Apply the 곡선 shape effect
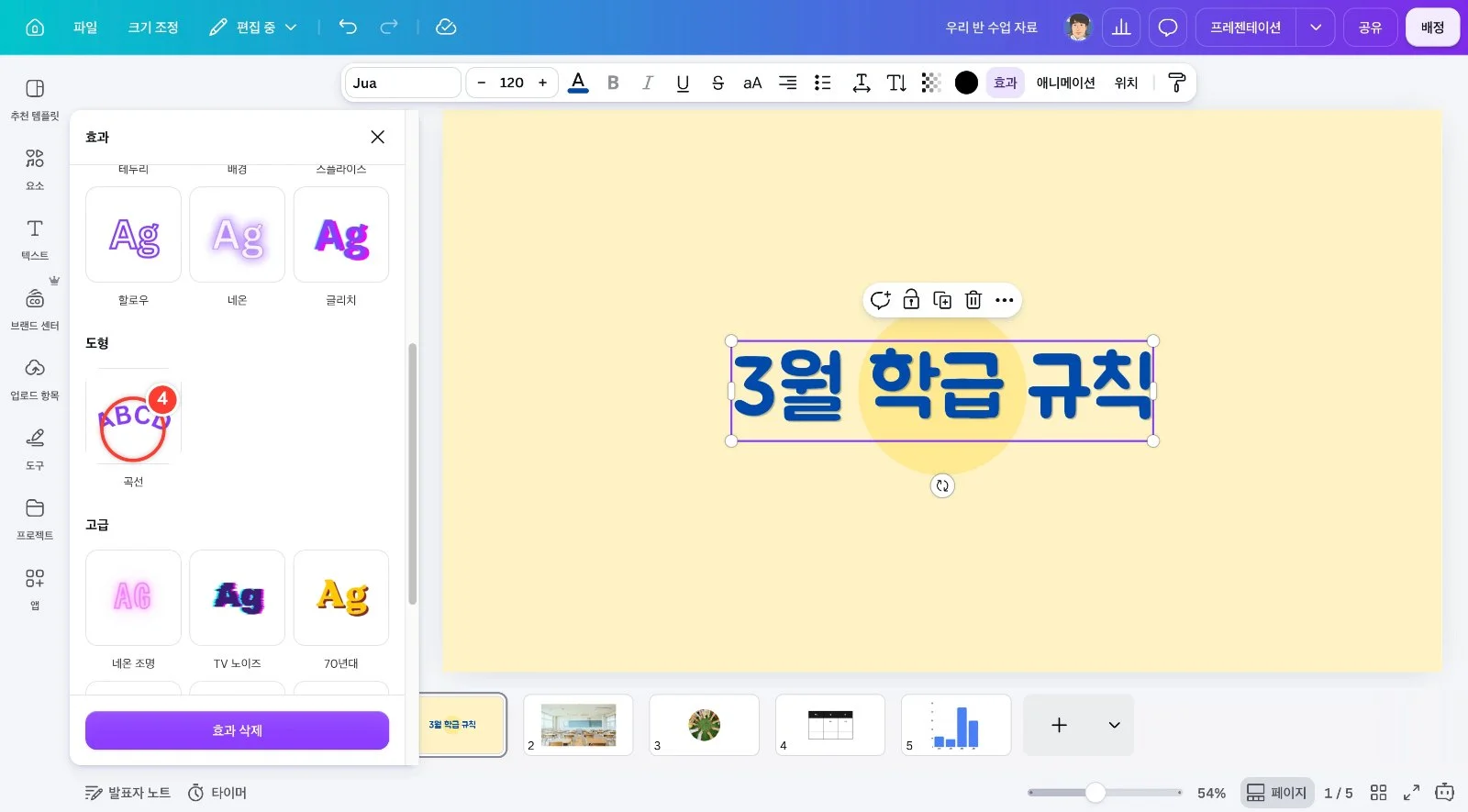The image size is (1468, 812). pos(133,416)
